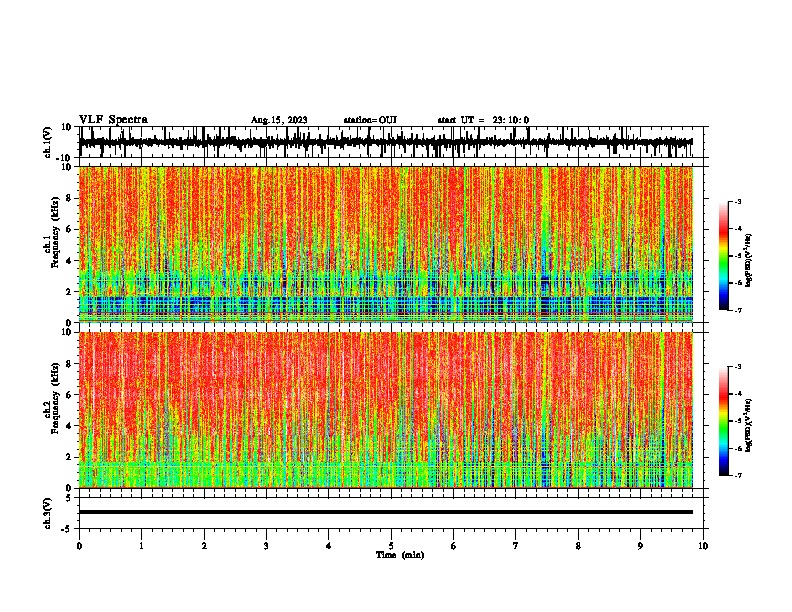This screenshot has width=792, height=612.
Task: Click the "-7" label on ch.1 colorbar
Action: 738,310
